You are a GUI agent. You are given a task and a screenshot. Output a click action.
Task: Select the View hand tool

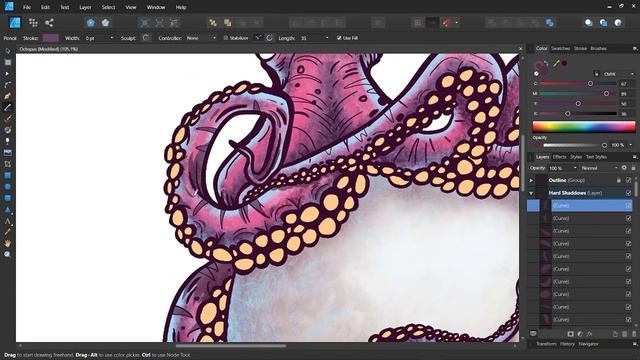(7, 243)
